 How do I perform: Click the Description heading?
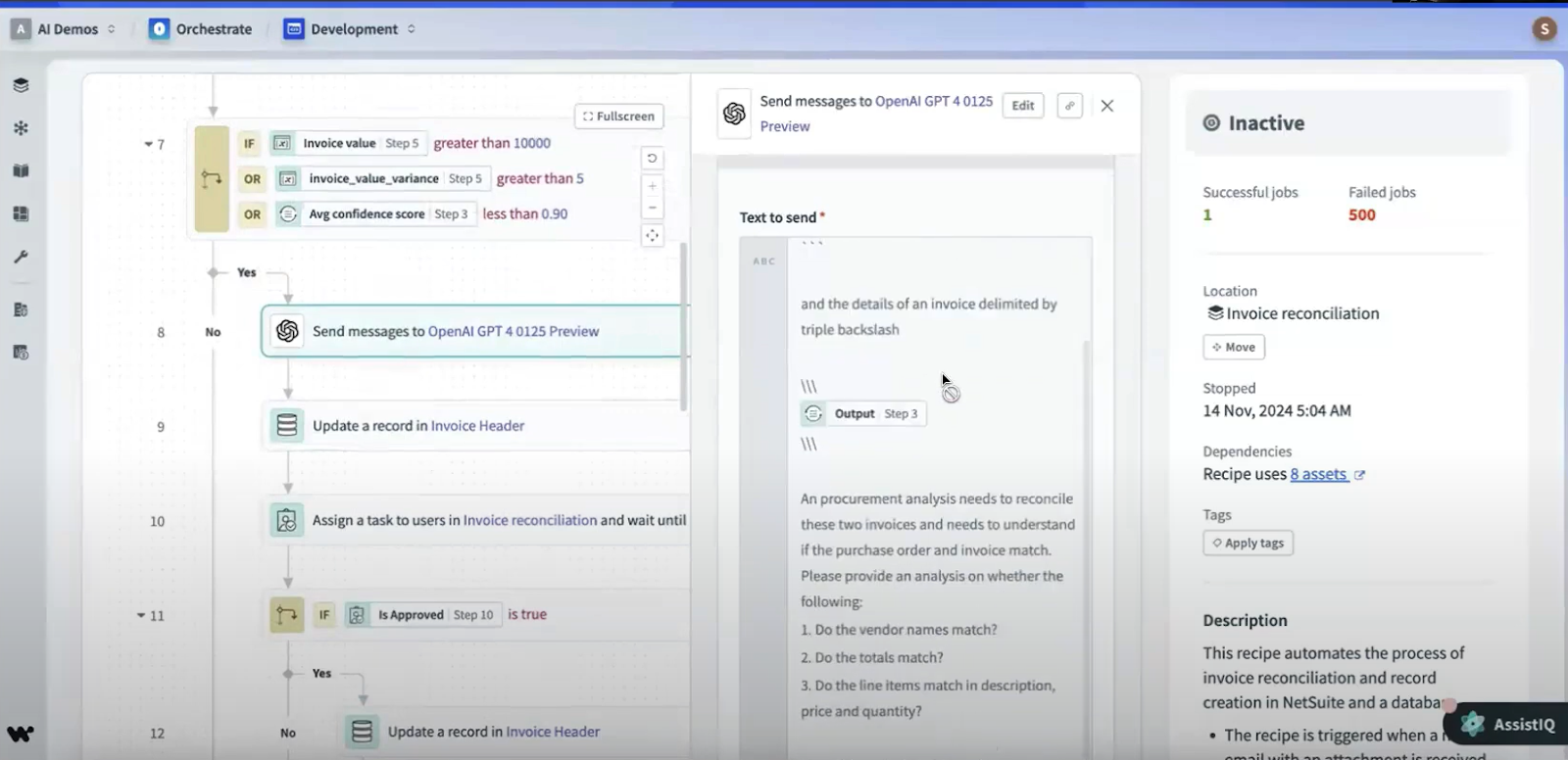tap(1246, 621)
